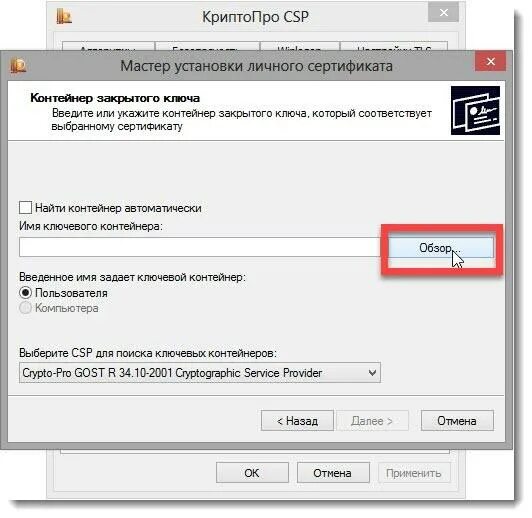Click the wizard title bar app icon

[x=18, y=65]
